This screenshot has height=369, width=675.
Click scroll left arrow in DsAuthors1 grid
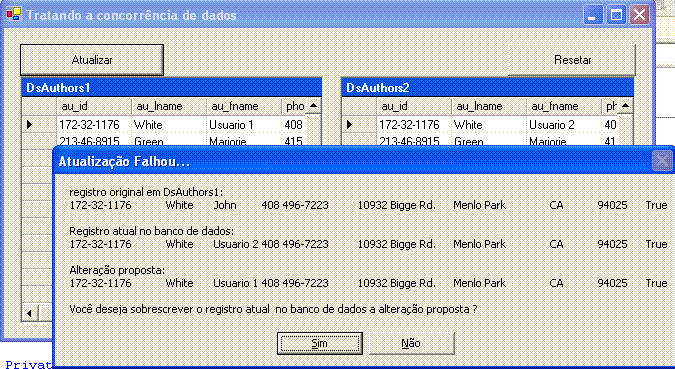(x=30, y=313)
